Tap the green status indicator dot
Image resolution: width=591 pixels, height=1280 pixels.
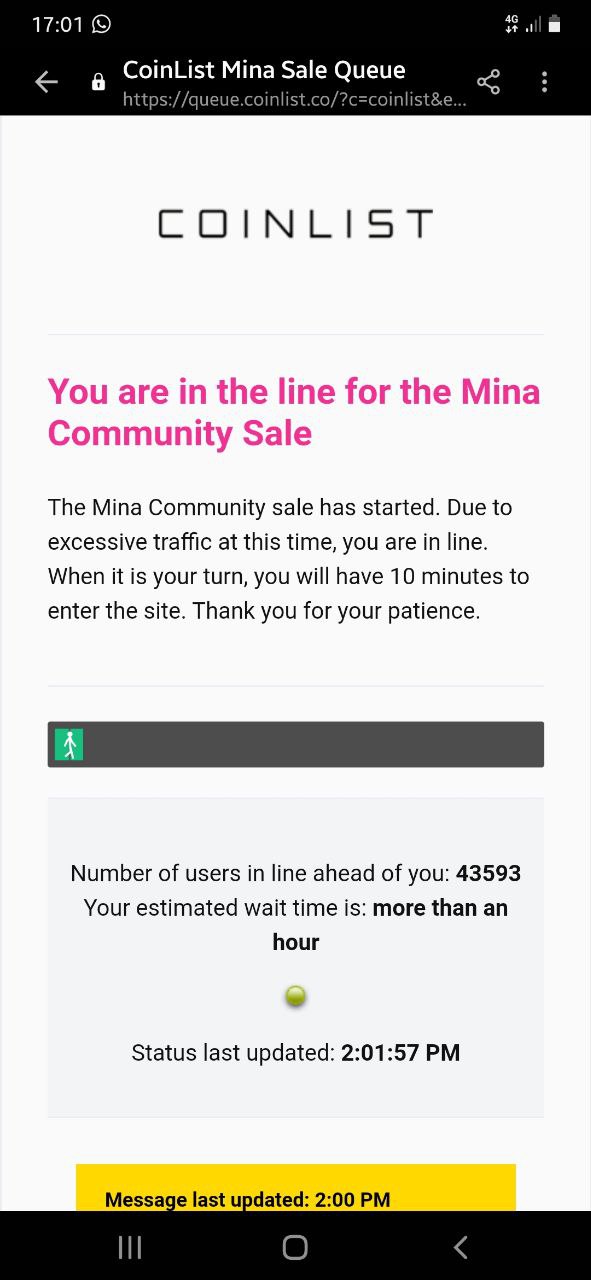click(295, 996)
